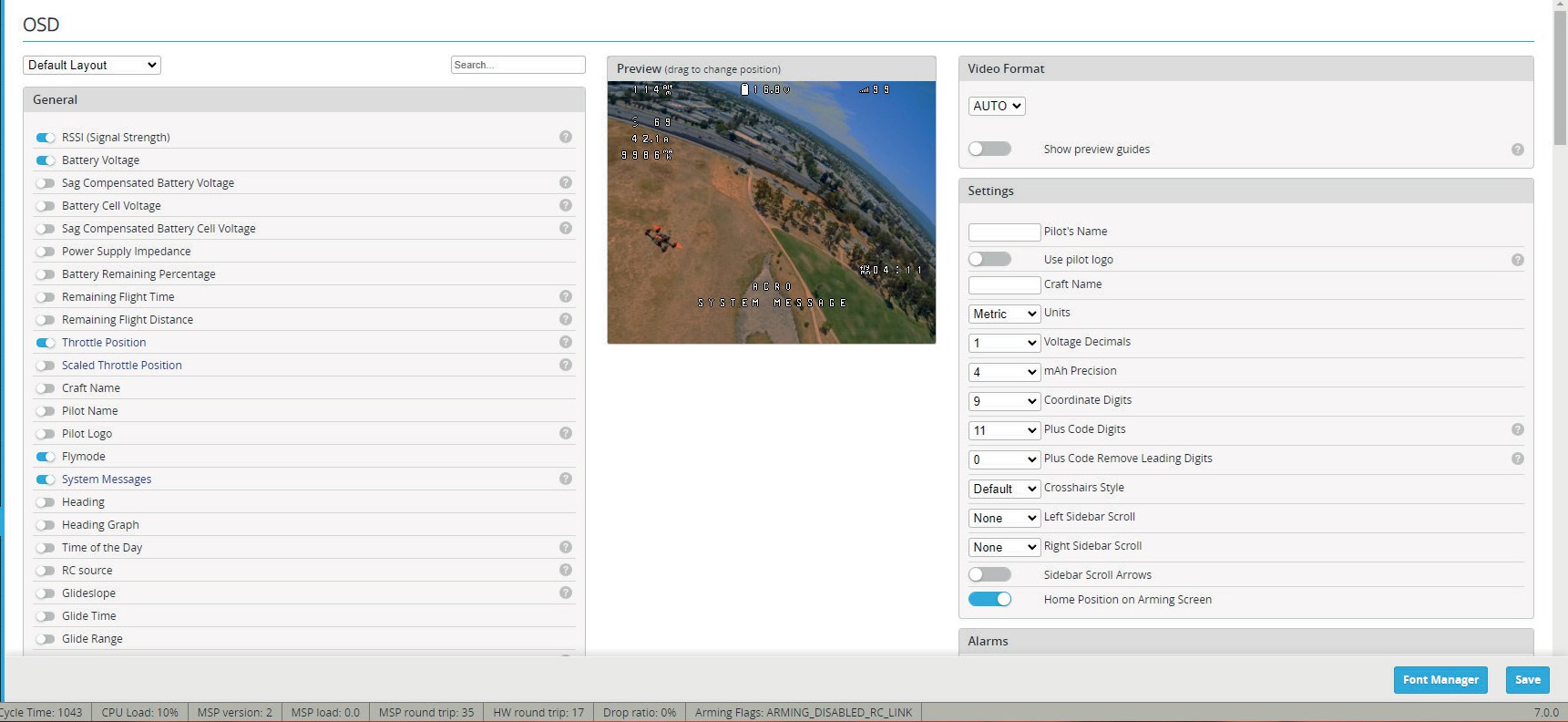Image resolution: width=1568 pixels, height=722 pixels.
Task: Click help icon beside Show preview guides
Action: coord(1518,150)
